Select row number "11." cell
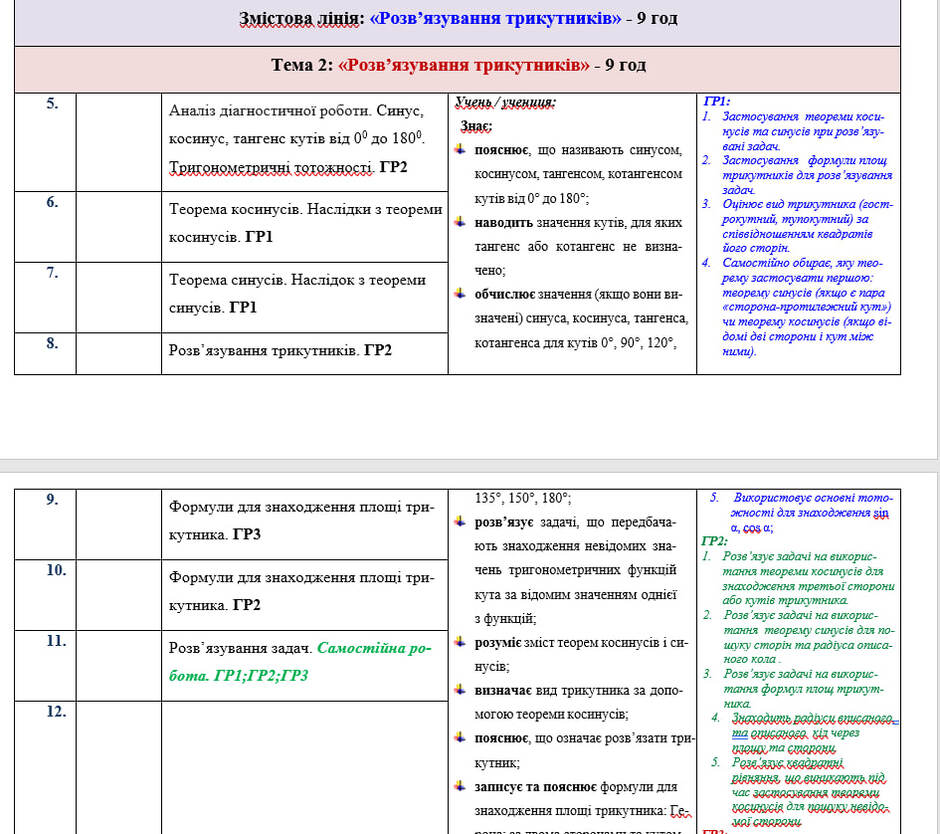Screen dimensions: 940x834 pos(46,666)
